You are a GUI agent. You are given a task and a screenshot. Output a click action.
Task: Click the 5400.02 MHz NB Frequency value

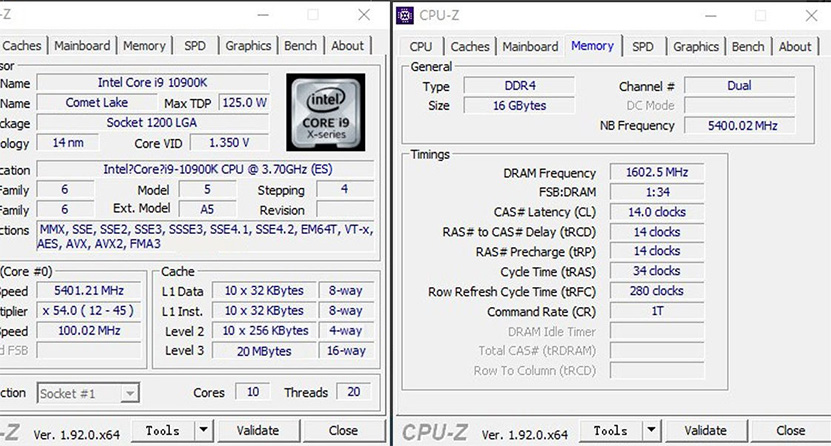(739, 126)
